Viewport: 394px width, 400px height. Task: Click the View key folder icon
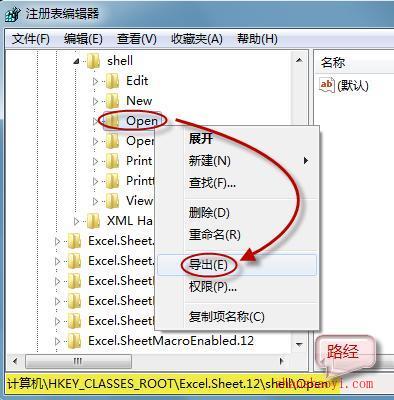coord(112,201)
